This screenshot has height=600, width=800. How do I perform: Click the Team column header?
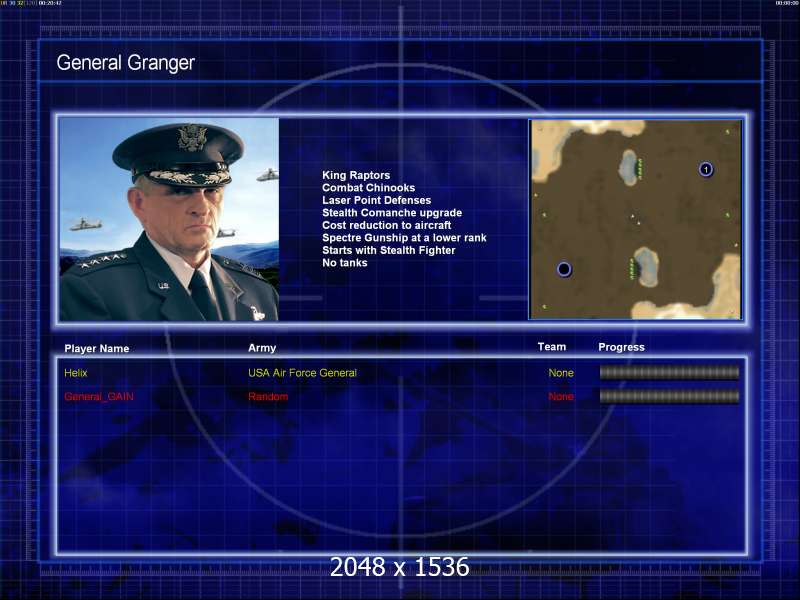tap(552, 347)
